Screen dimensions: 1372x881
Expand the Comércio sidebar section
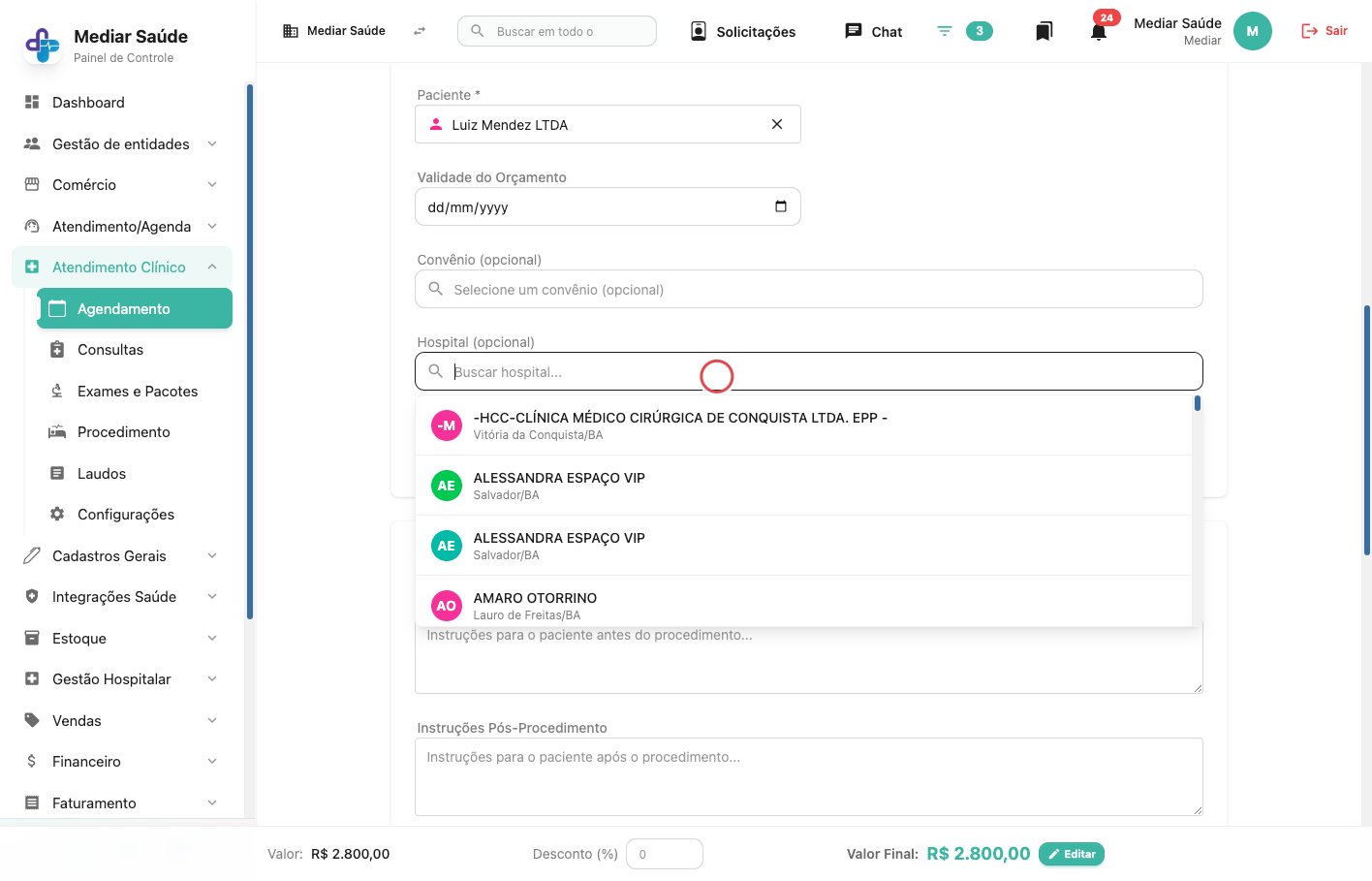click(x=122, y=185)
